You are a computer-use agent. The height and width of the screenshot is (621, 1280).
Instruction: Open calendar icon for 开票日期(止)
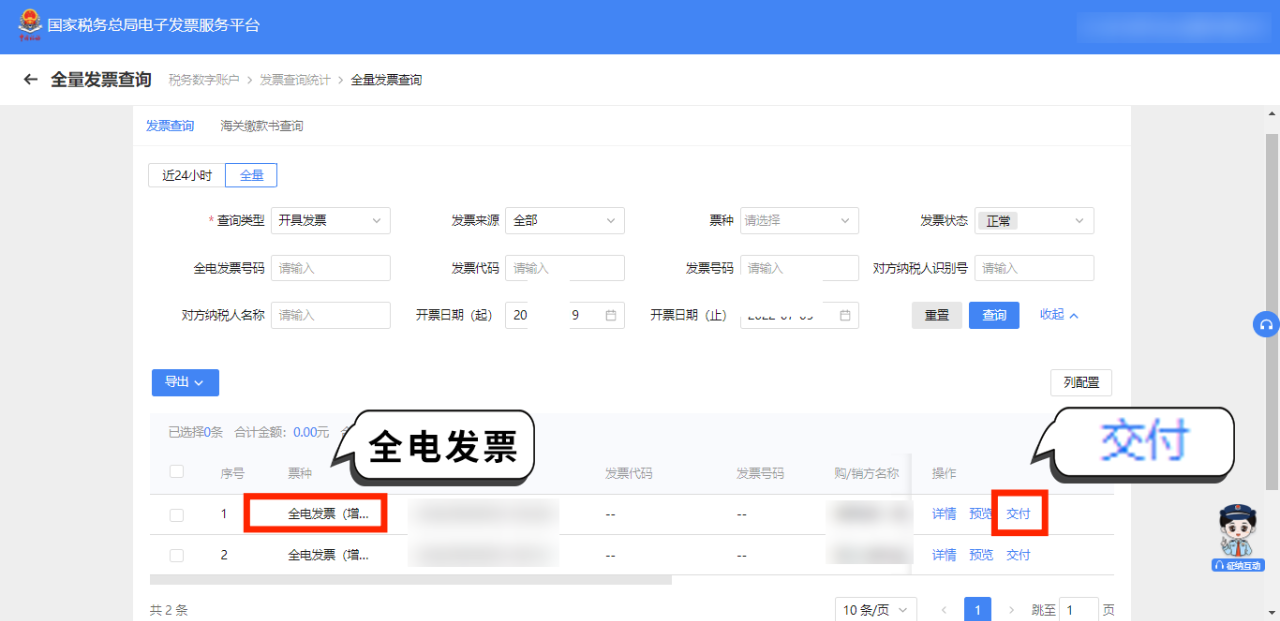pyautogui.click(x=845, y=315)
